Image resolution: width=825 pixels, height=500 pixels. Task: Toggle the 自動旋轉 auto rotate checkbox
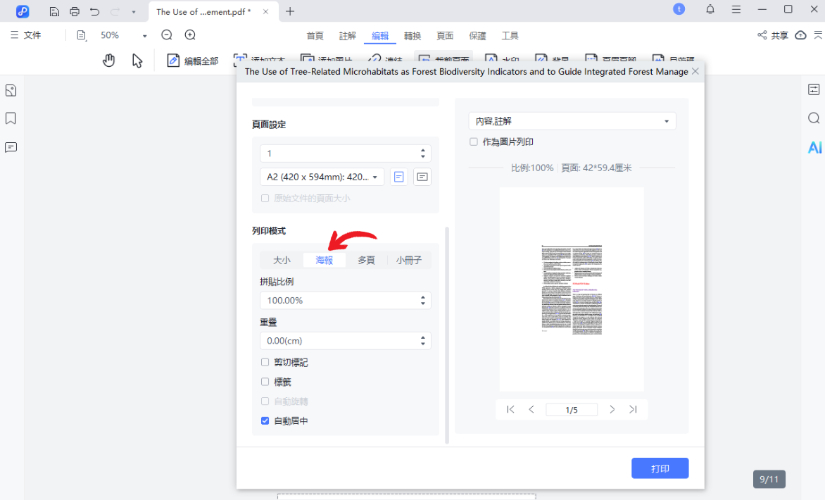point(265,401)
